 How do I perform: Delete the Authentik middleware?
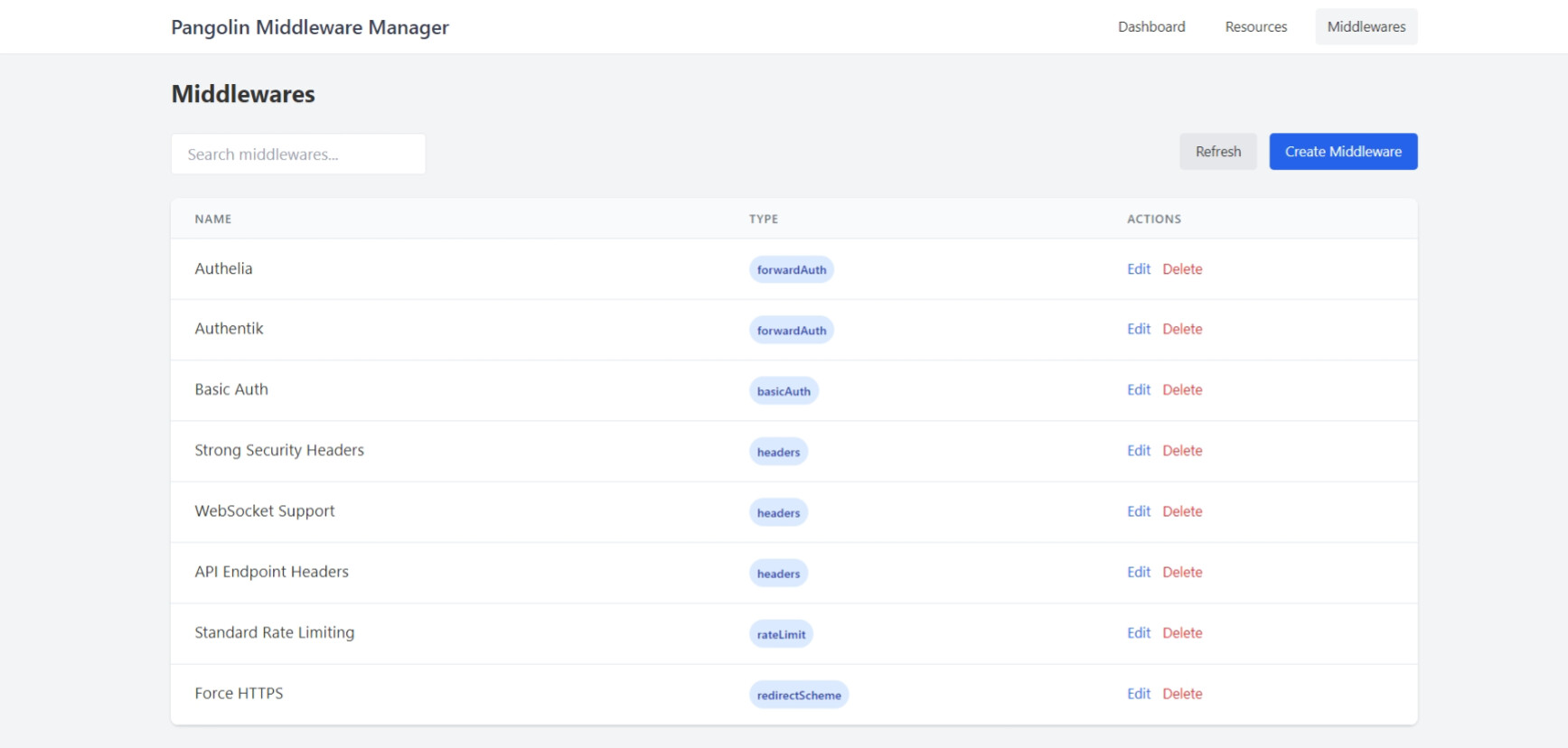click(x=1182, y=330)
